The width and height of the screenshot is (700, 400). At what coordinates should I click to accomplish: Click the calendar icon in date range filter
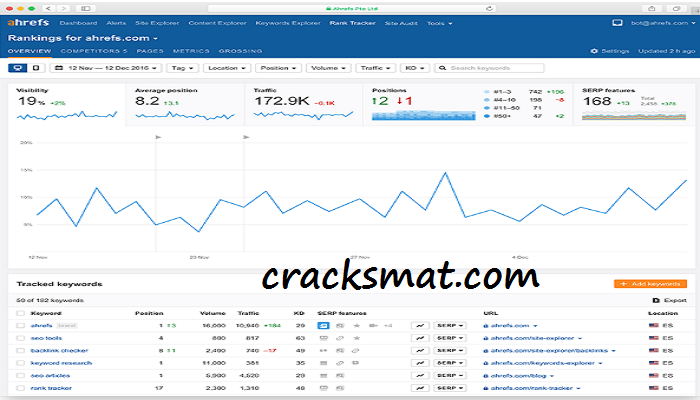tap(58, 68)
